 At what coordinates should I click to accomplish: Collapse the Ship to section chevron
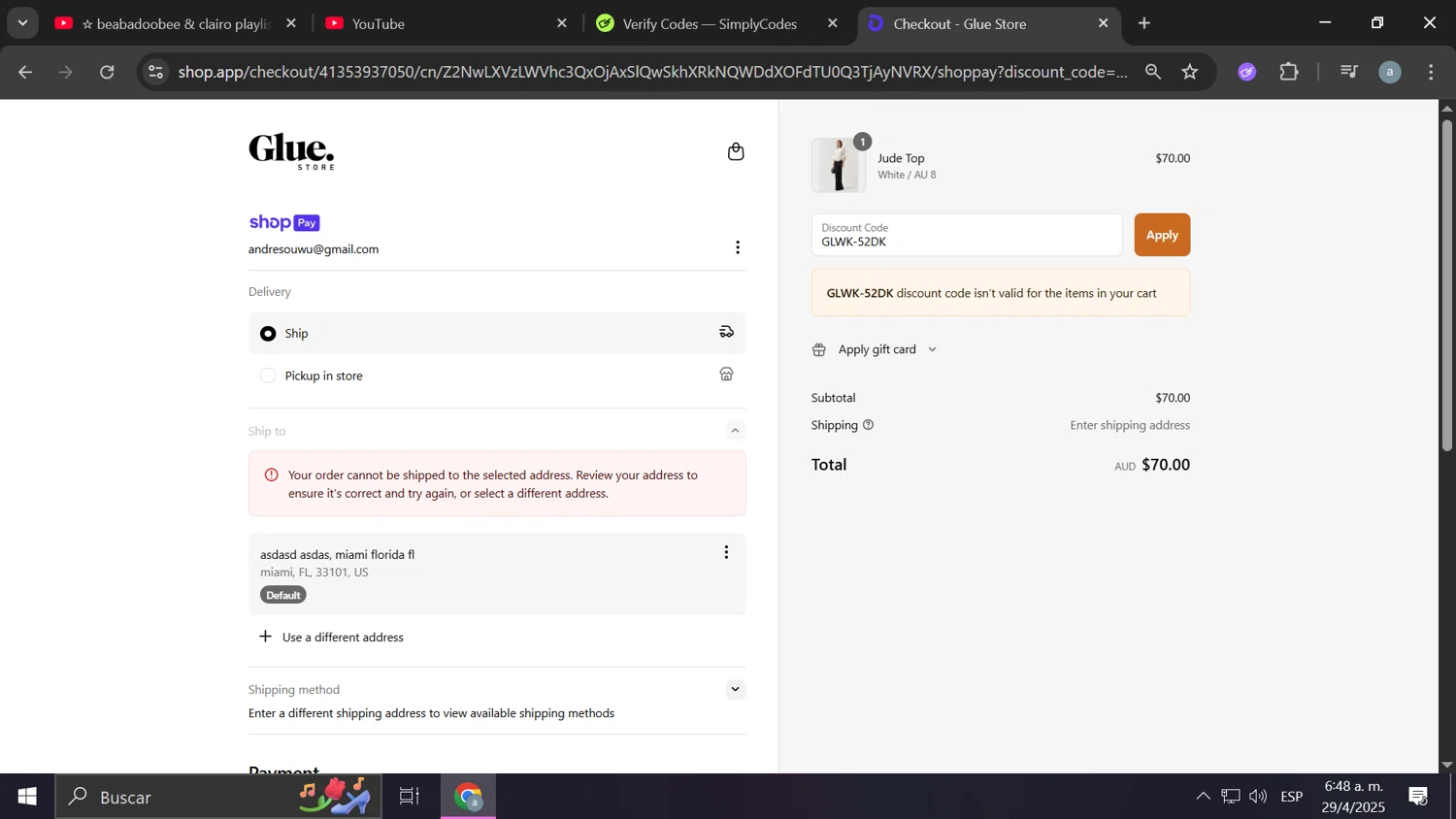click(x=735, y=431)
